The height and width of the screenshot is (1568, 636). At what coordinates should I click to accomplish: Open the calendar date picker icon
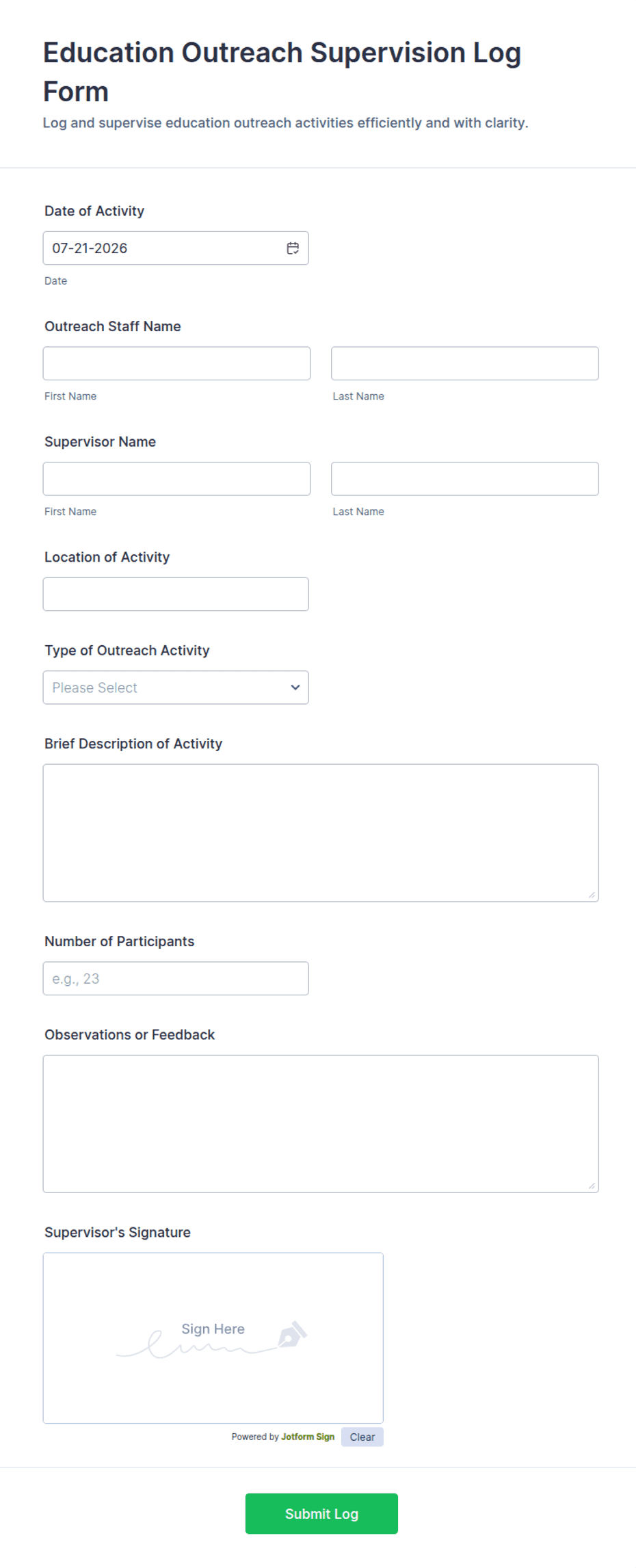click(293, 248)
